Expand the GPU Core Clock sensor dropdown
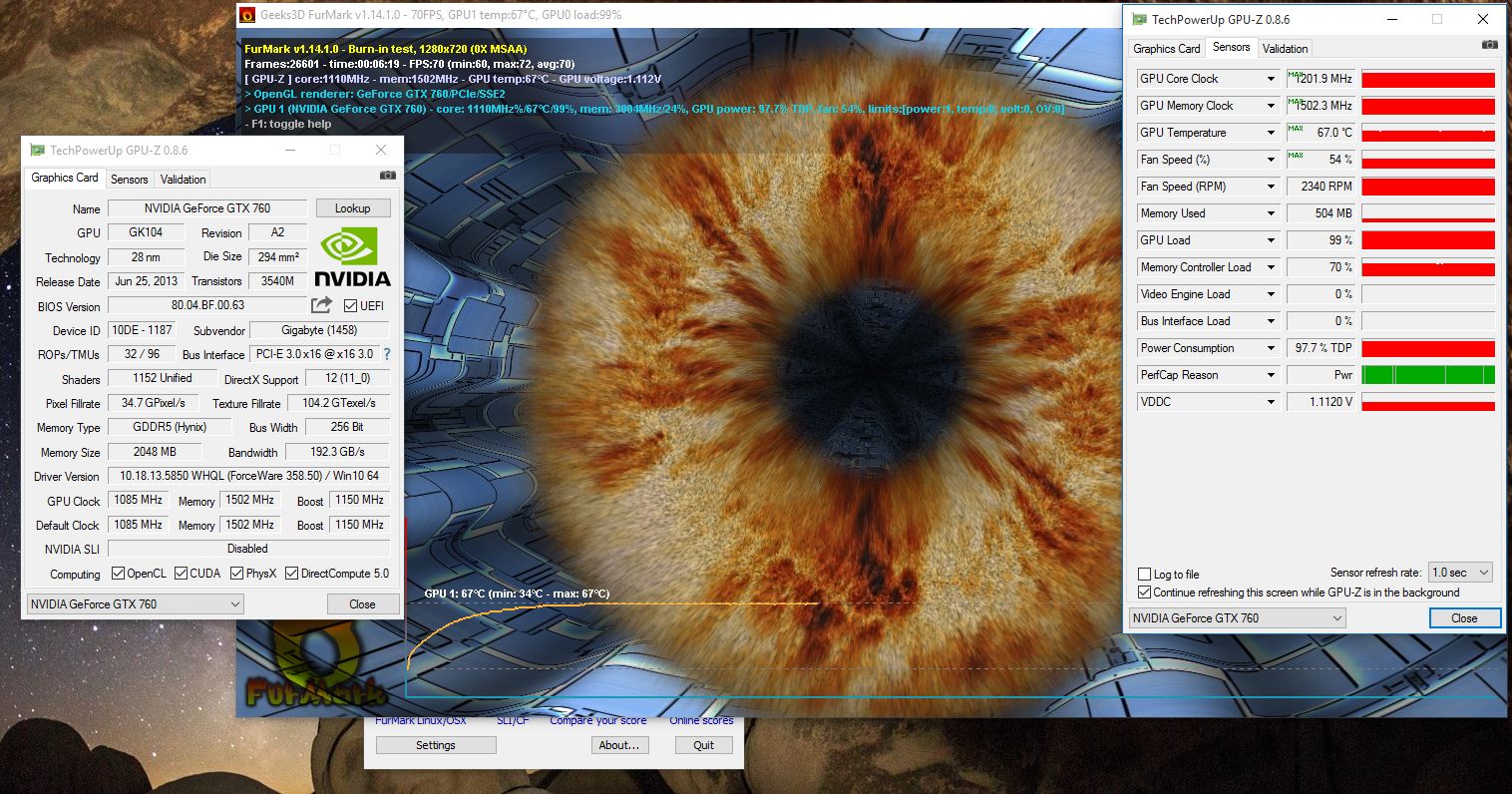1512x794 pixels. [1271, 79]
